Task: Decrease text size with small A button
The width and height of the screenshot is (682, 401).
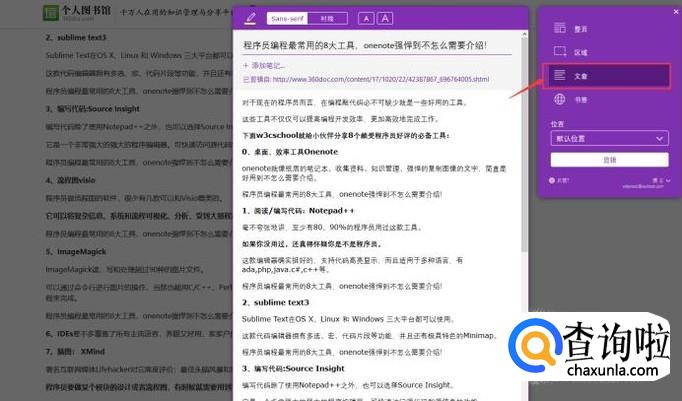Action: point(365,18)
